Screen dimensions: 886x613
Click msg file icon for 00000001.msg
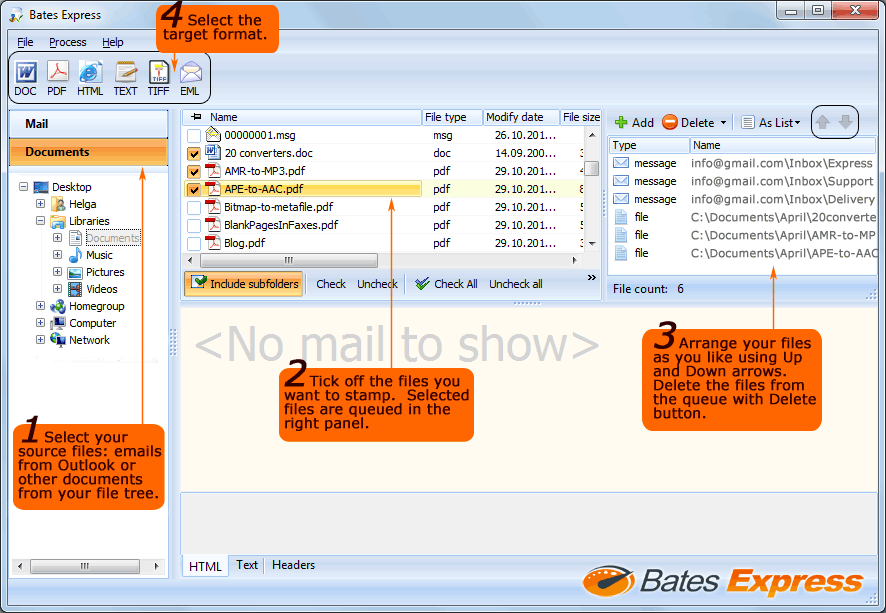[x=213, y=134]
